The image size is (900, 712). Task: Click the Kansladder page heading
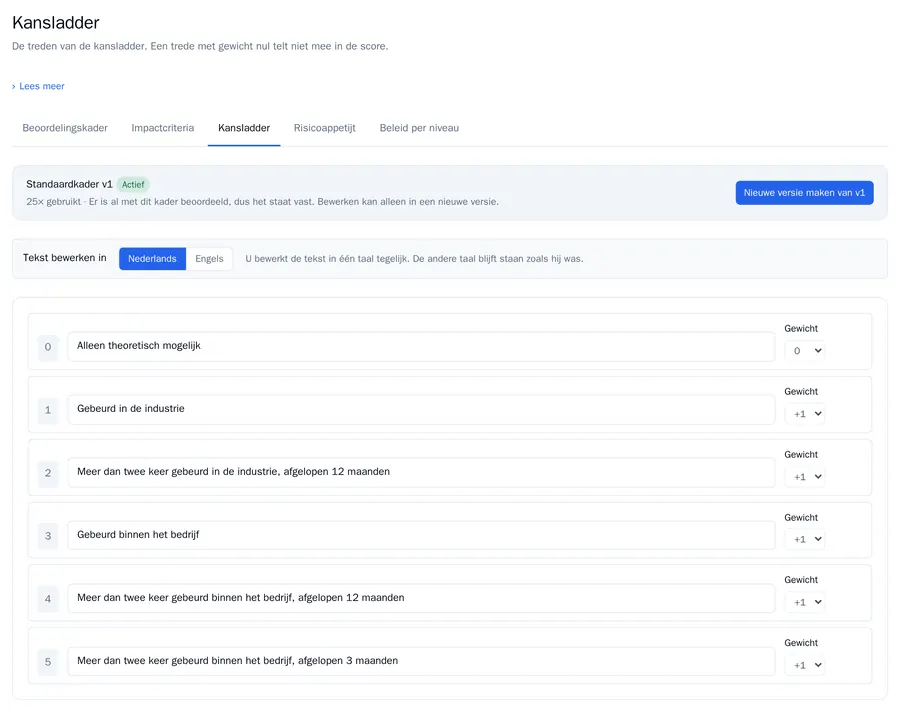(x=56, y=22)
